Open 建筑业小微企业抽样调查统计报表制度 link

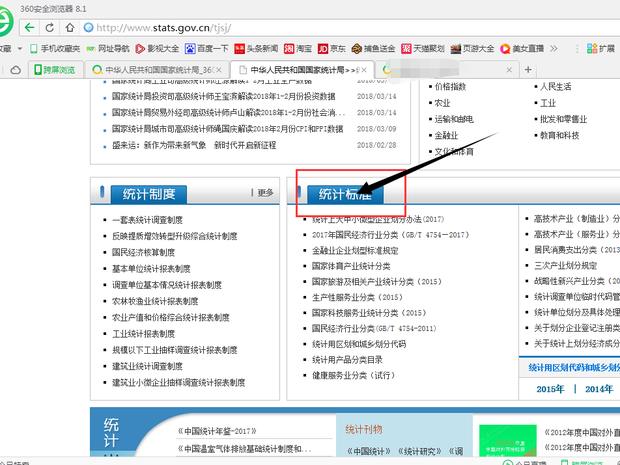(179, 382)
